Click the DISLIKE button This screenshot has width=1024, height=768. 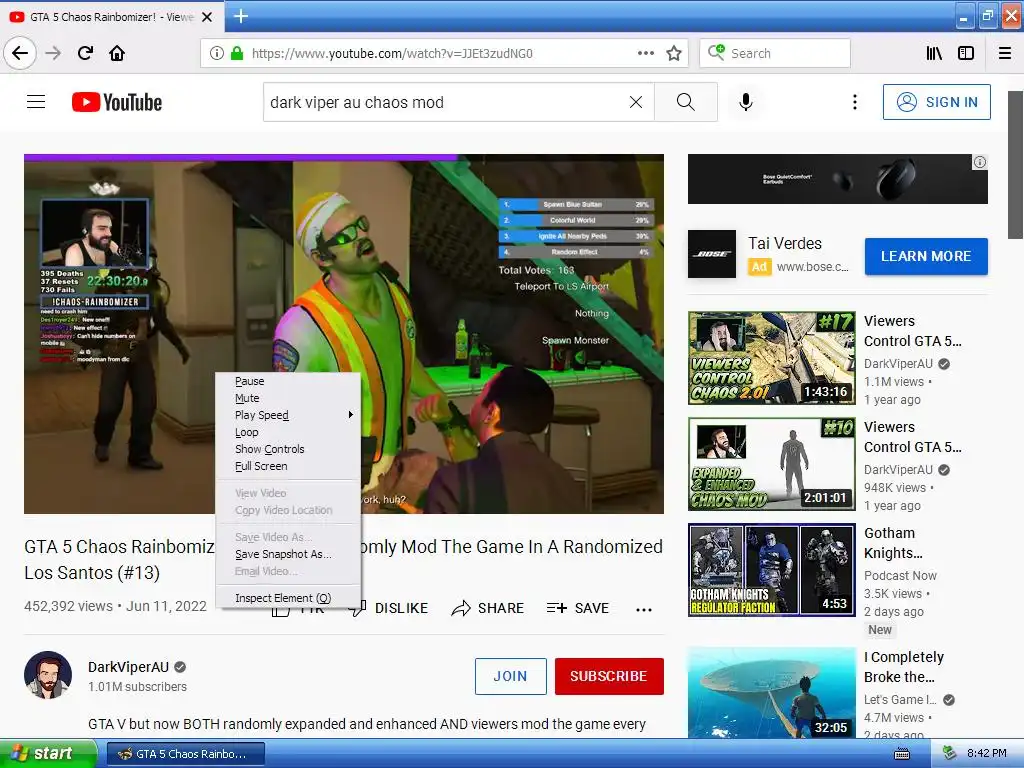(390, 609)
